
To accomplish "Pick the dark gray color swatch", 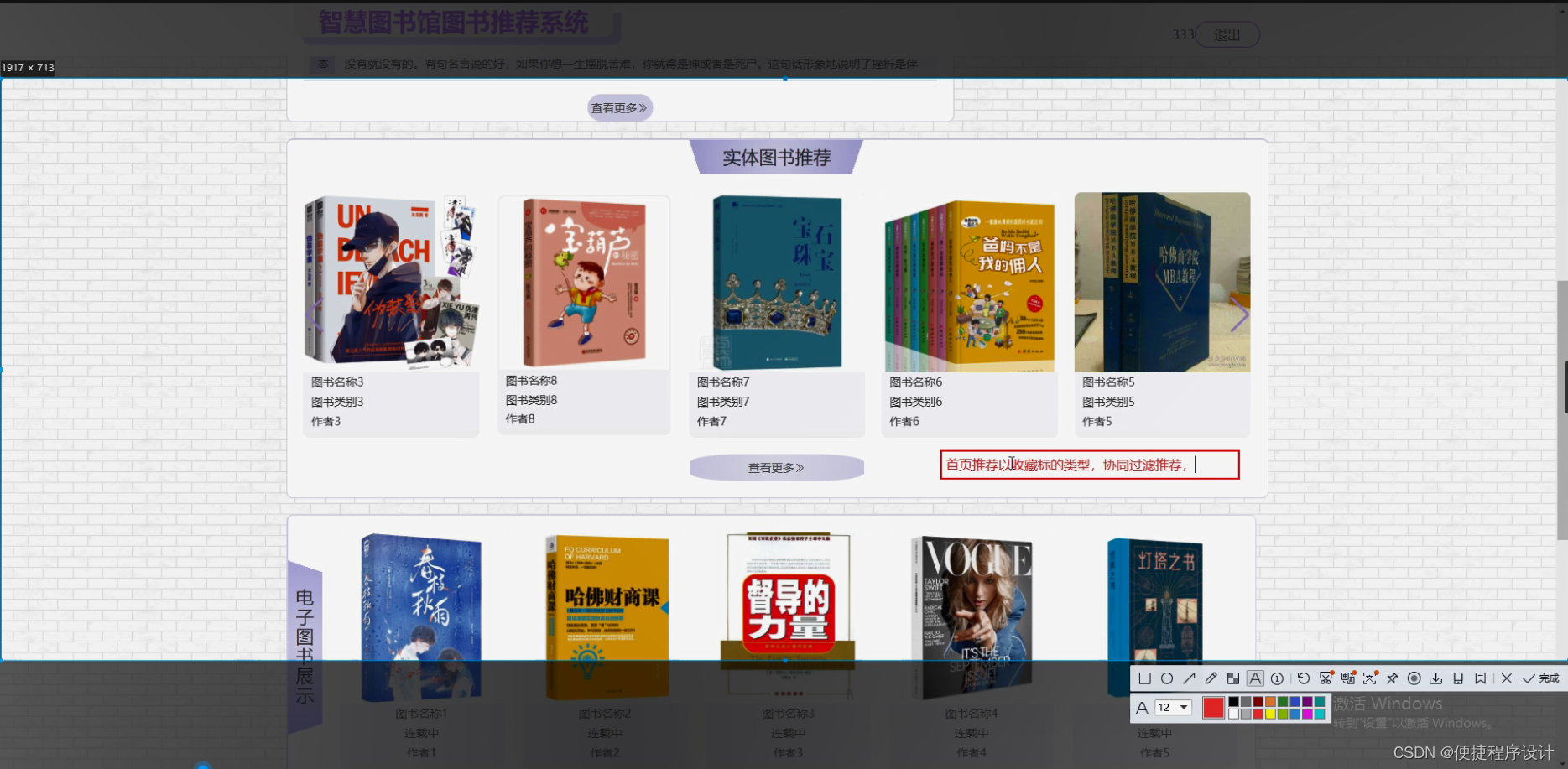I will tap(1246, 702).
